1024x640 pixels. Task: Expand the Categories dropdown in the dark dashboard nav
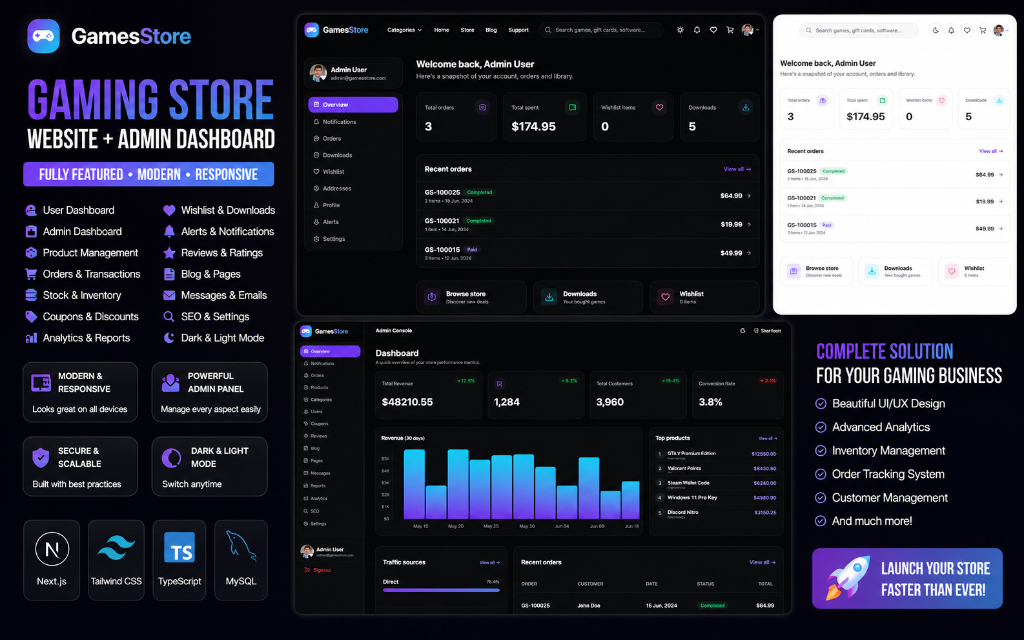(404, 30)
